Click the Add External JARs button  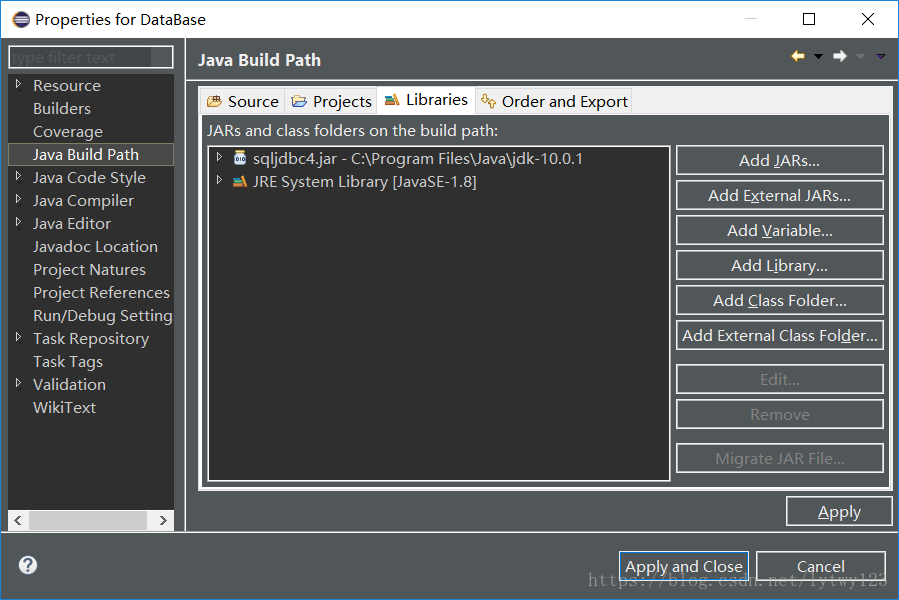tap(779, 195)
